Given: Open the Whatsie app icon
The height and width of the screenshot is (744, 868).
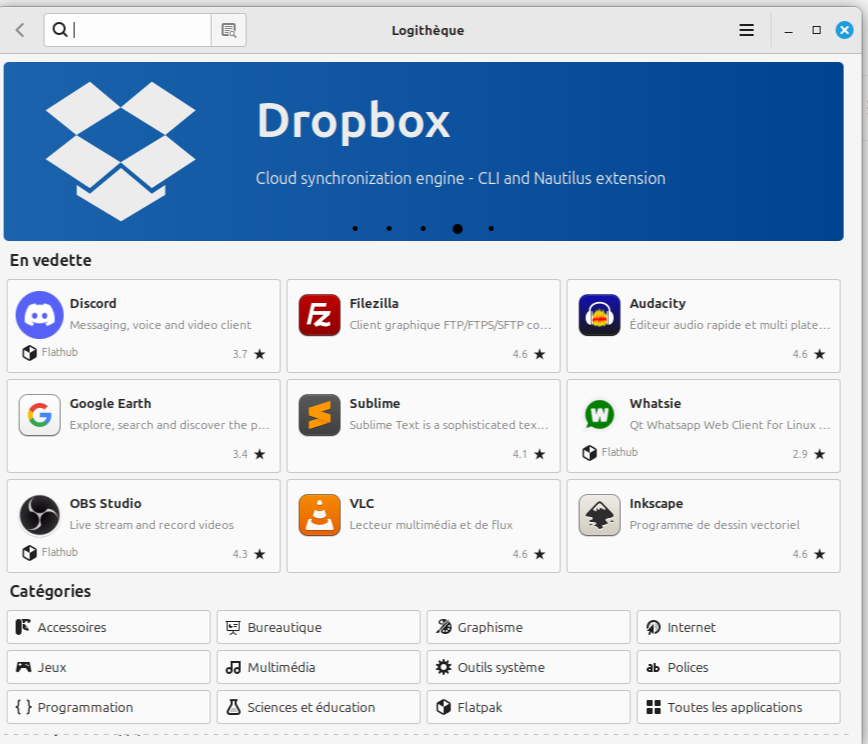Looking at the screenshot, I should click(599, 413).
